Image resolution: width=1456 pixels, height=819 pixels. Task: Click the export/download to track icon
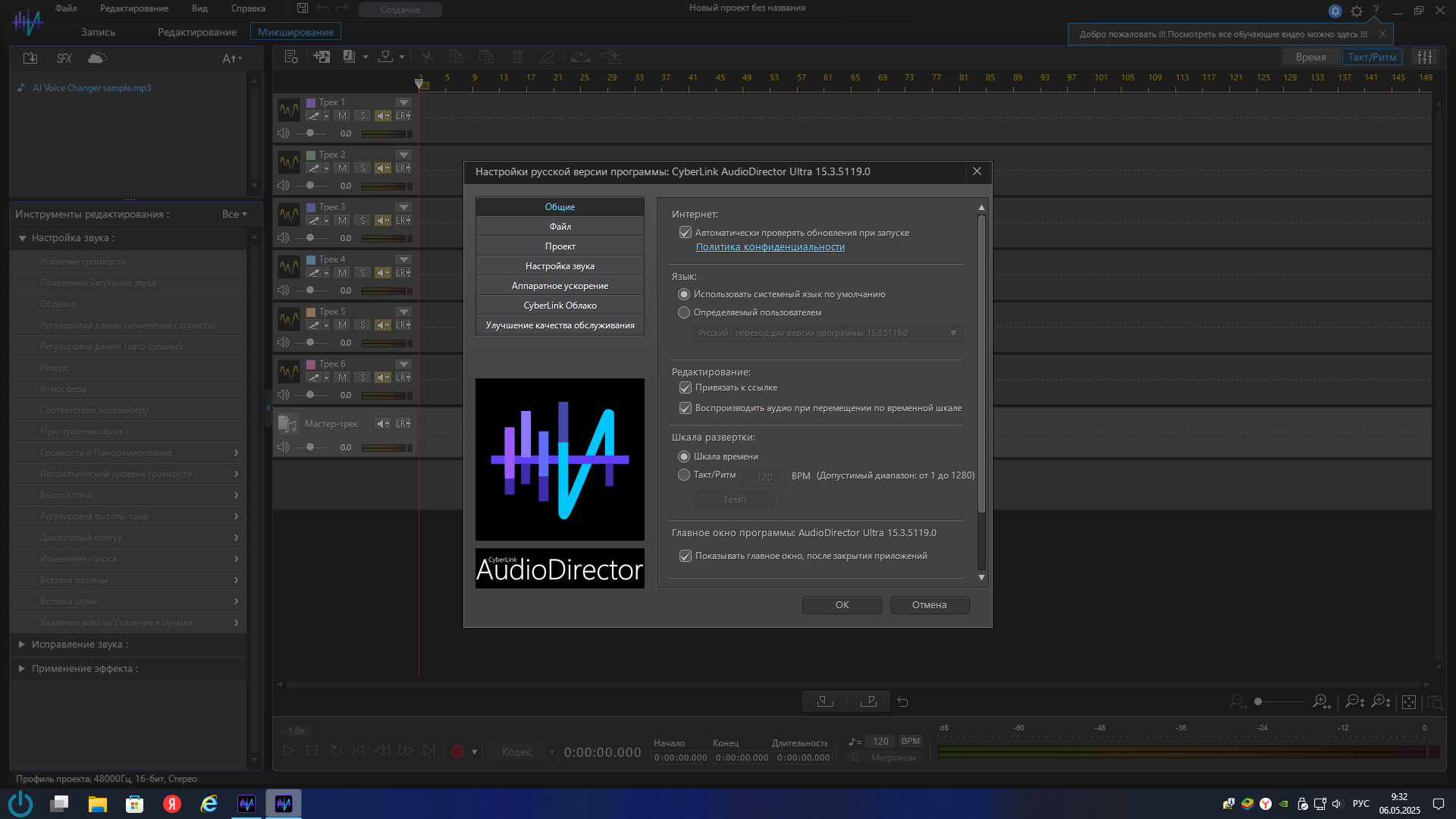(386, 57)
